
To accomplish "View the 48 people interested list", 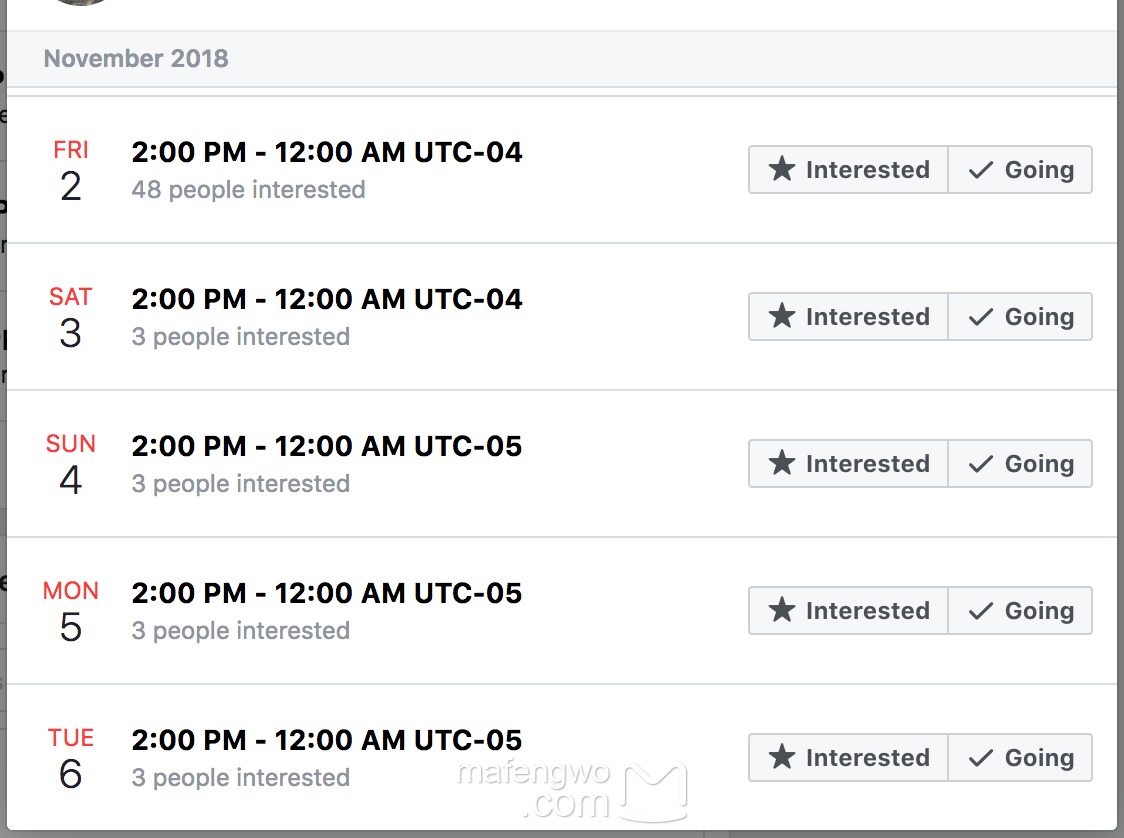I will pos(248,190).
